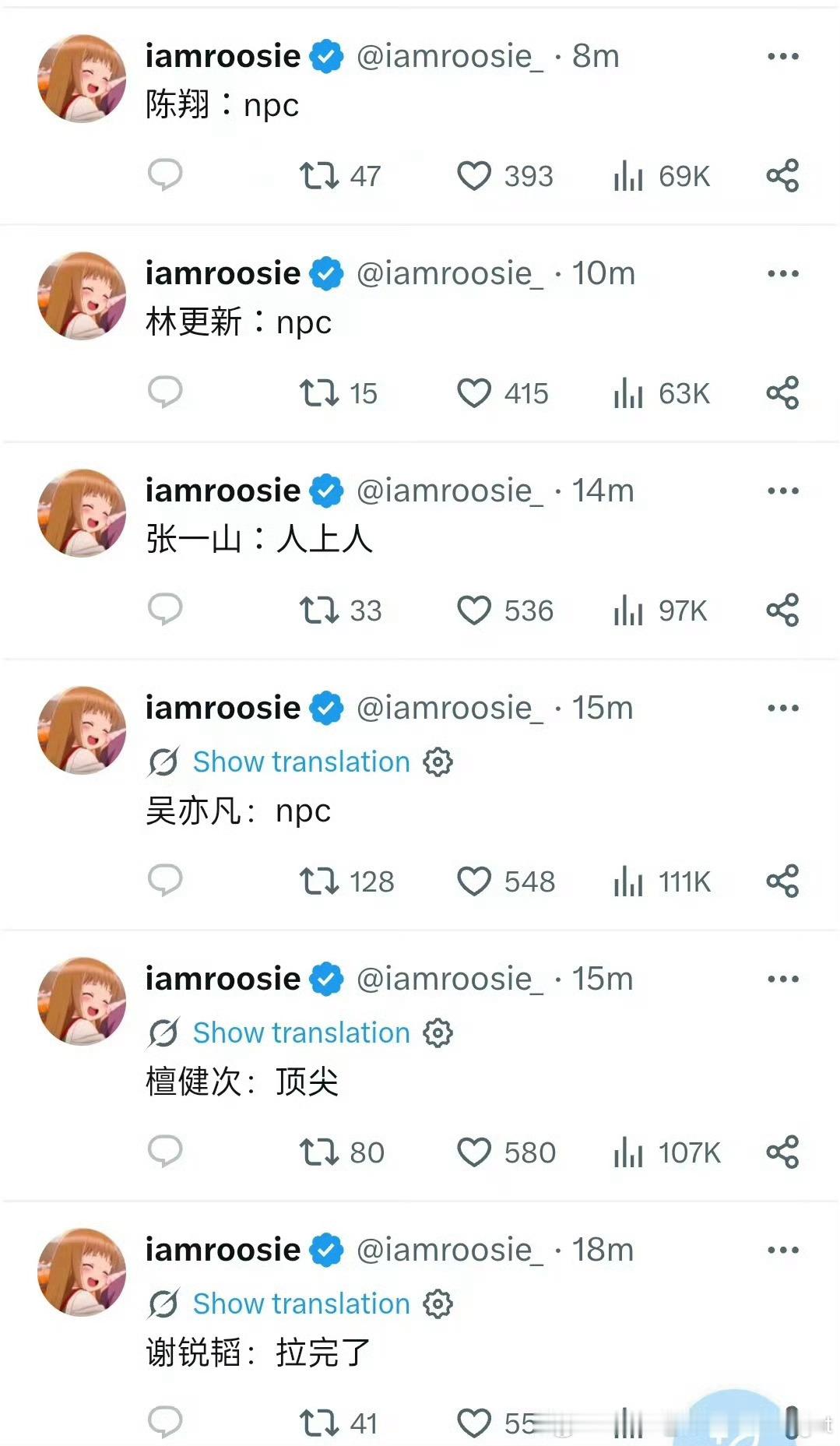Reply to the 陈翔 npc tweet
The width and height of the screenshot is (840, 1446).
[165, 175]
